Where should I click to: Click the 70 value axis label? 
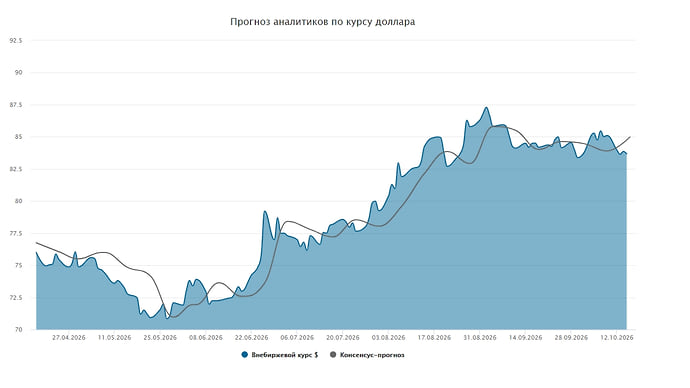[18, 329]
